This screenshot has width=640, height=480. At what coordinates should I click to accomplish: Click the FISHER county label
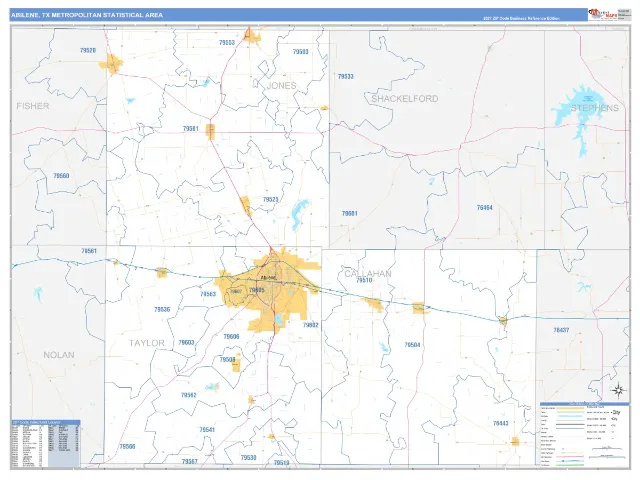click(x=33, y=106)
